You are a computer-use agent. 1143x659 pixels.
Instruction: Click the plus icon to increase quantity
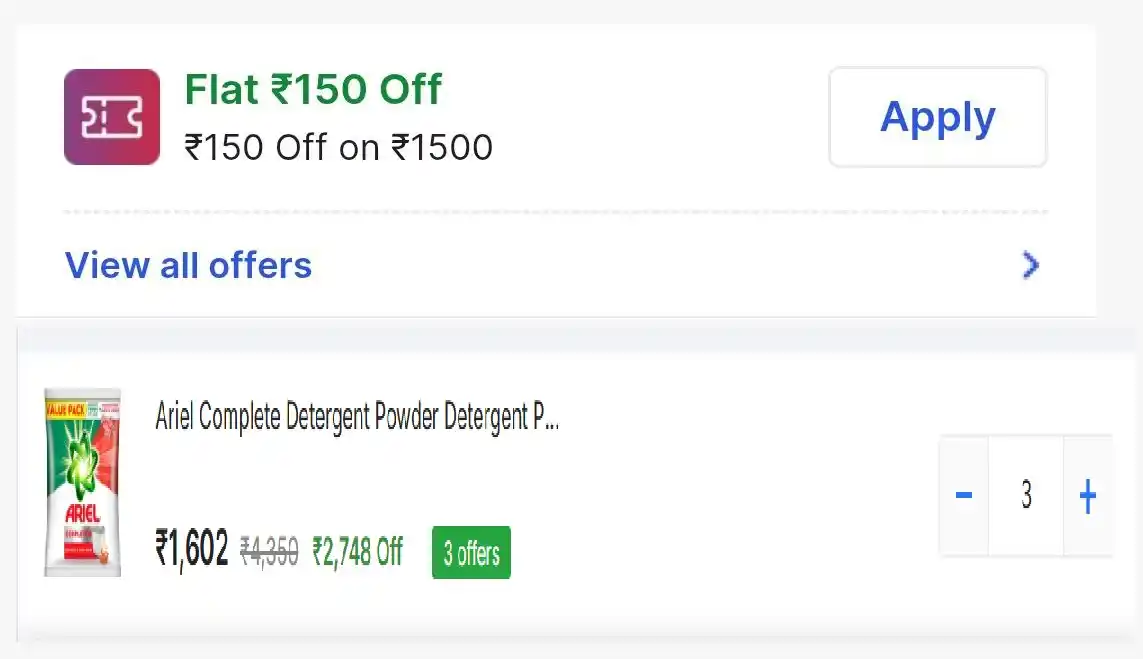pos(1088,495)
